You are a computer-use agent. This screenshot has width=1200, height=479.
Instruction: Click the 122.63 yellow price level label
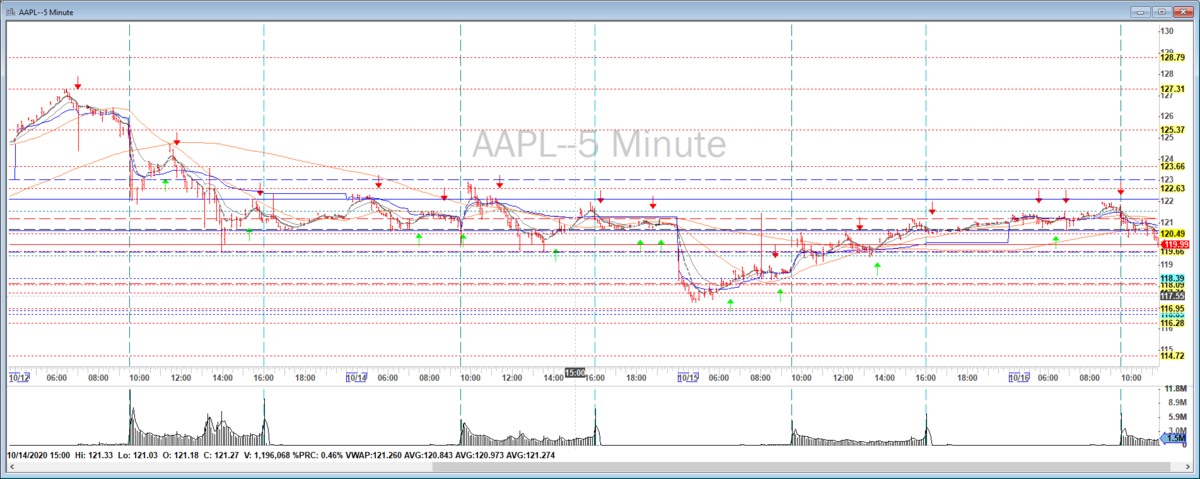(x=1172, y=188)
